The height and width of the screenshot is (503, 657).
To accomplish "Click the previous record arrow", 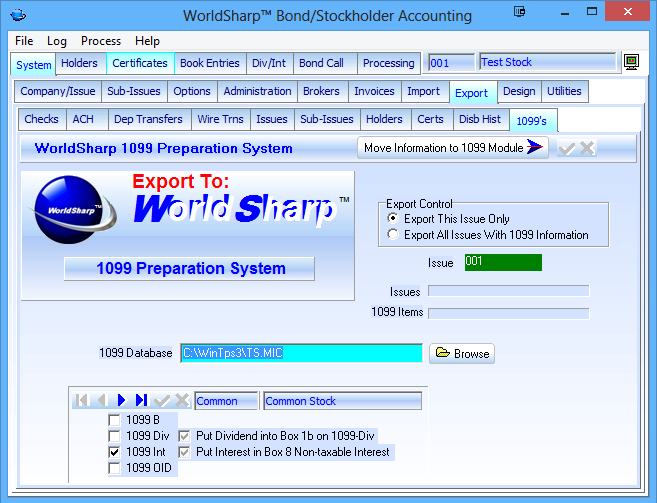I will coord(101,400).
